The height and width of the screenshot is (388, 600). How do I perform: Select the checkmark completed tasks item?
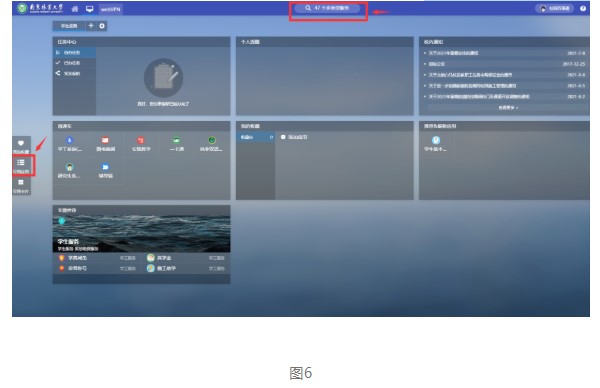pos(74,63)
